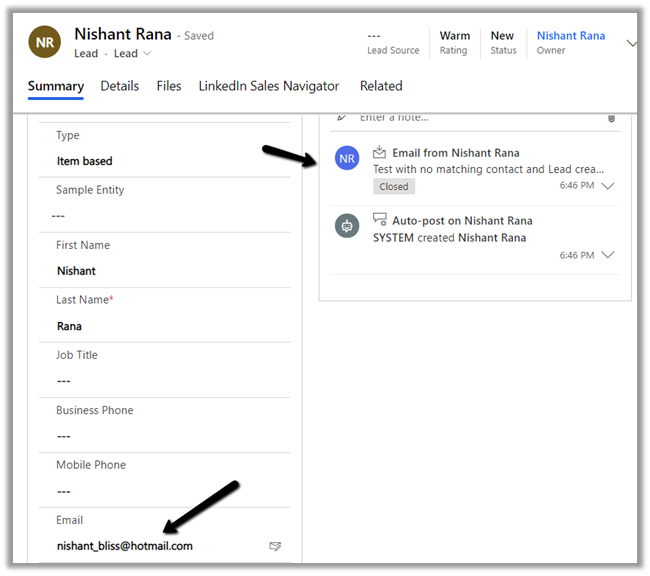The image size is (650, 576).
Task: Open the Nishant Rana owner link
Action: [570, 36]
